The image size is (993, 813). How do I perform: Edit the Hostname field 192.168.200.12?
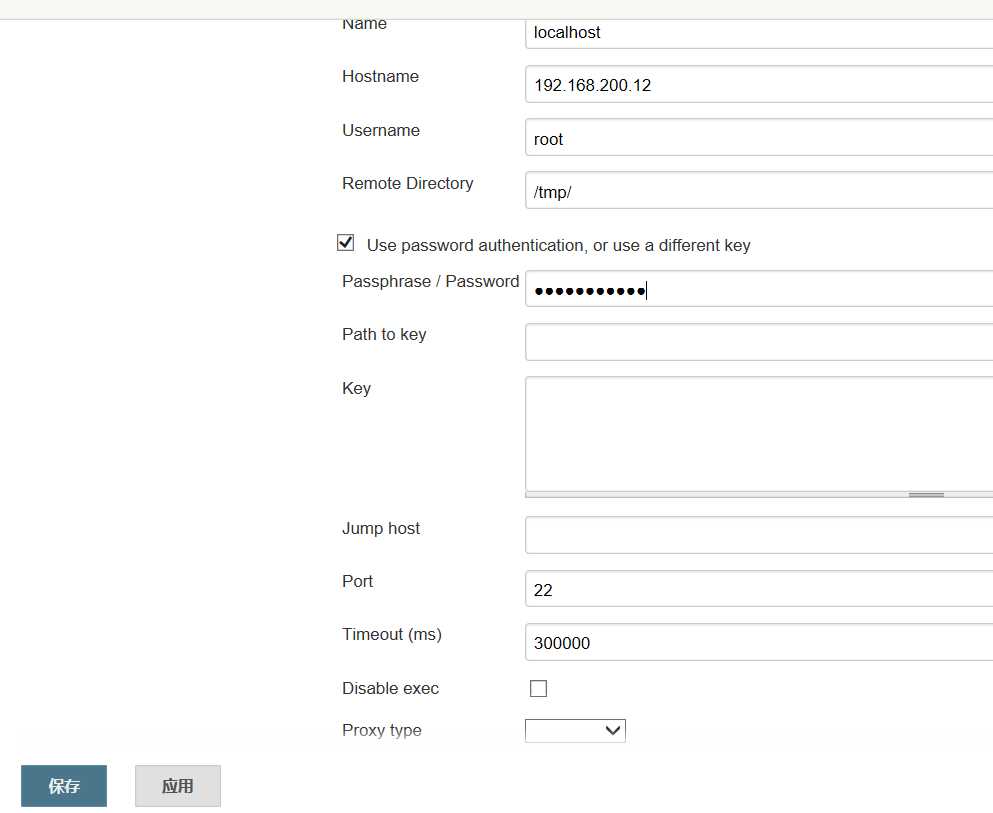click(759, 84)
